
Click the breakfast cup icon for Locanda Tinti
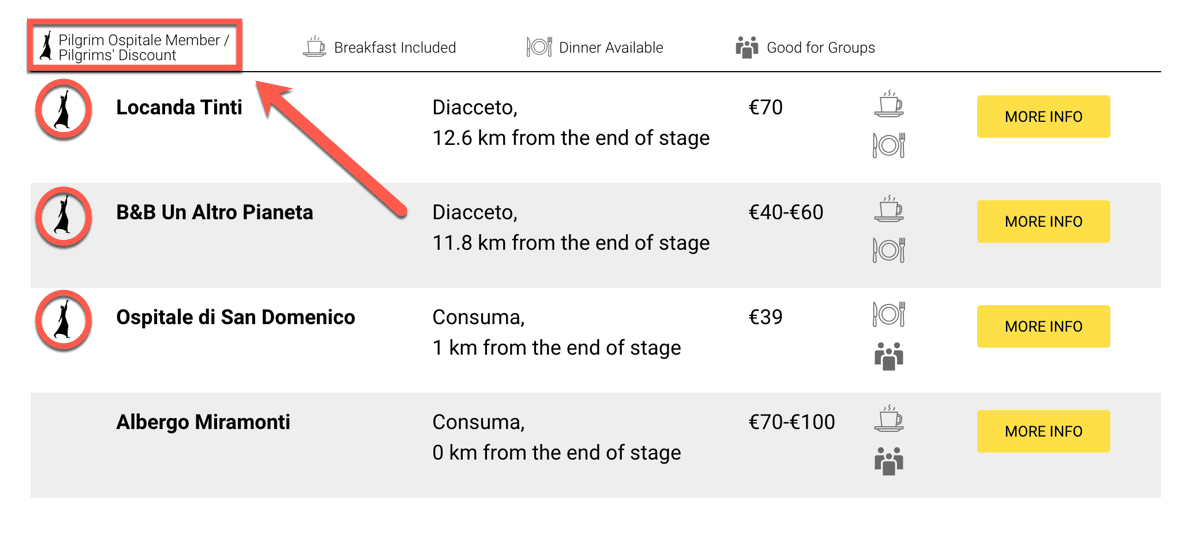(x=889, y=104)
